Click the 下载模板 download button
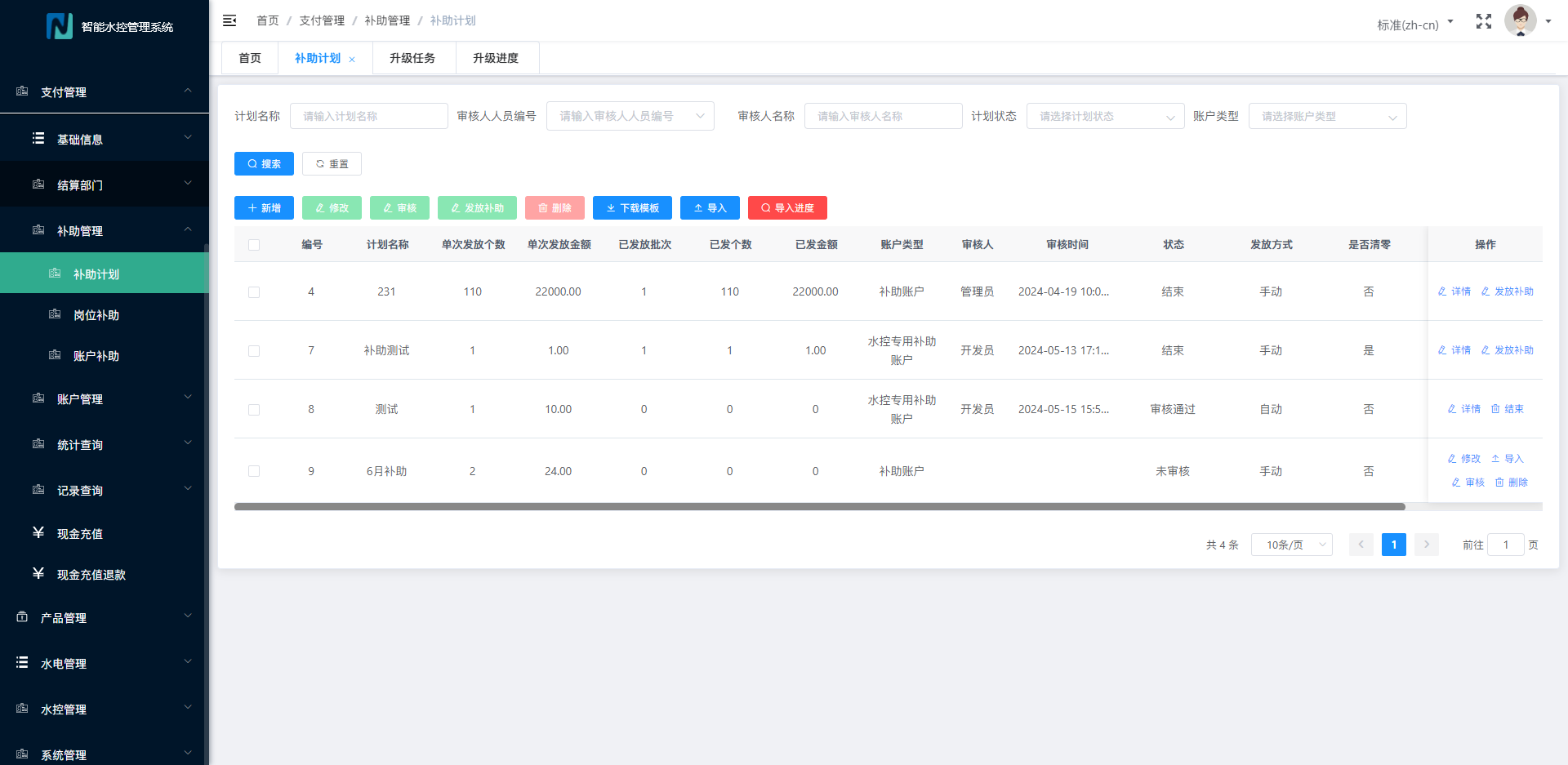The height and width of the screenshot is (765, 1568). (x=632, y=208)
